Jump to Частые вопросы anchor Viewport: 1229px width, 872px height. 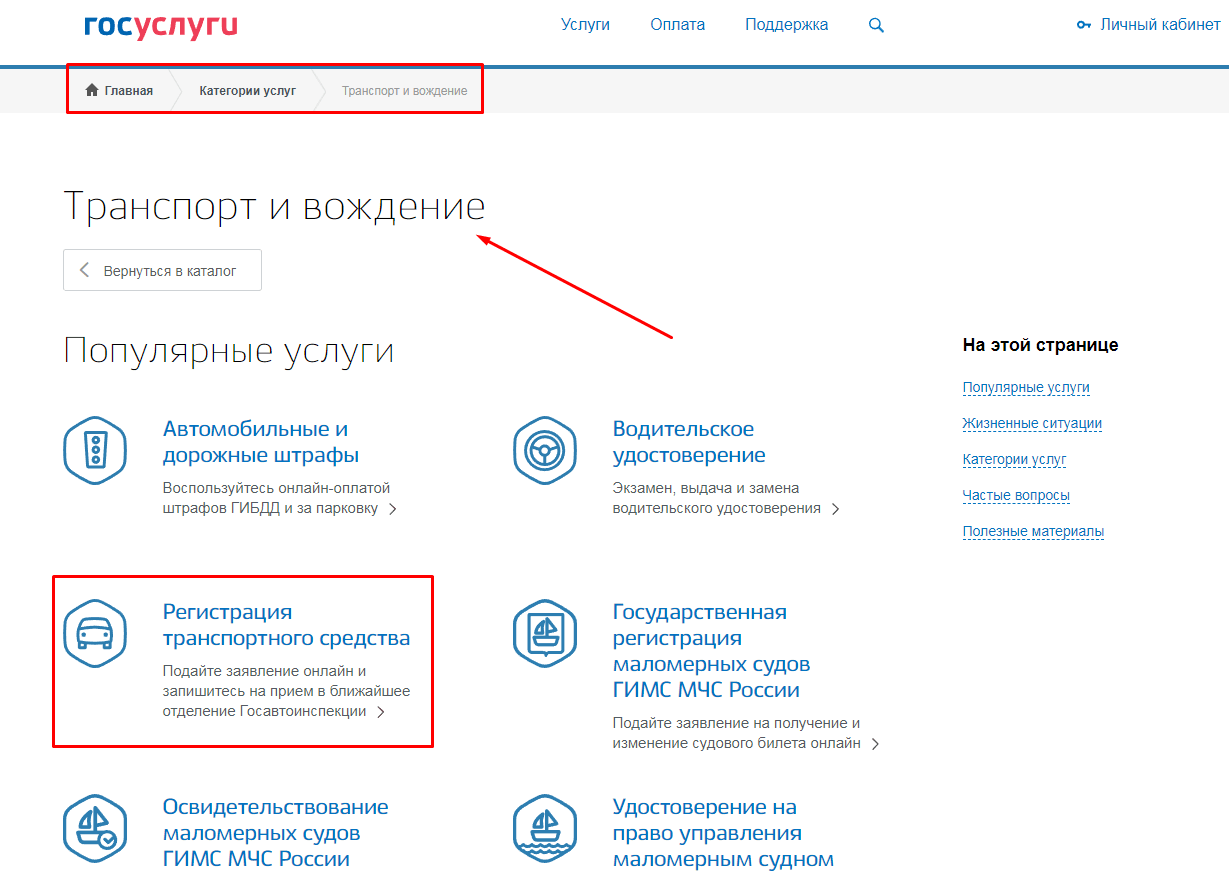coord(1015,495)
